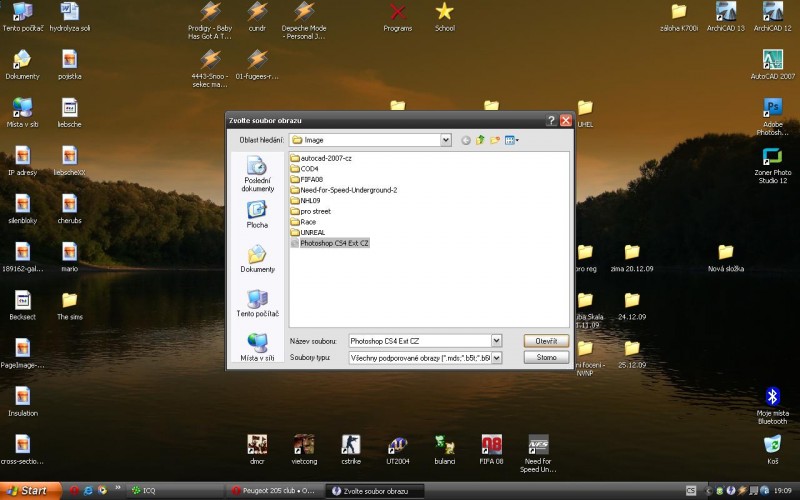Click the Otevřít button
800x500 pixels.
click(546, 341)
